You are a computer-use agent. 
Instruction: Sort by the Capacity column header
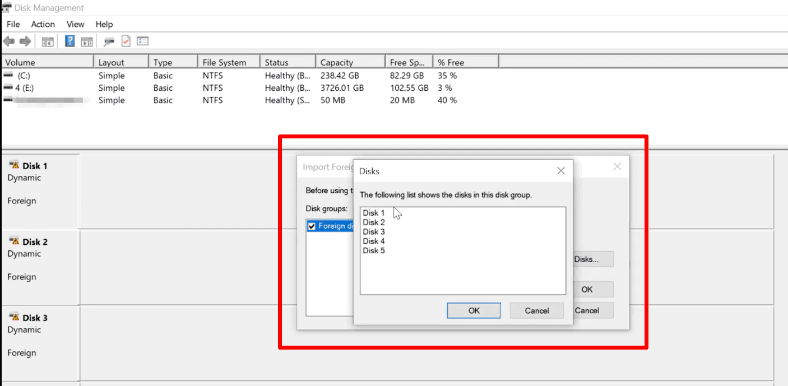[350, 62]
